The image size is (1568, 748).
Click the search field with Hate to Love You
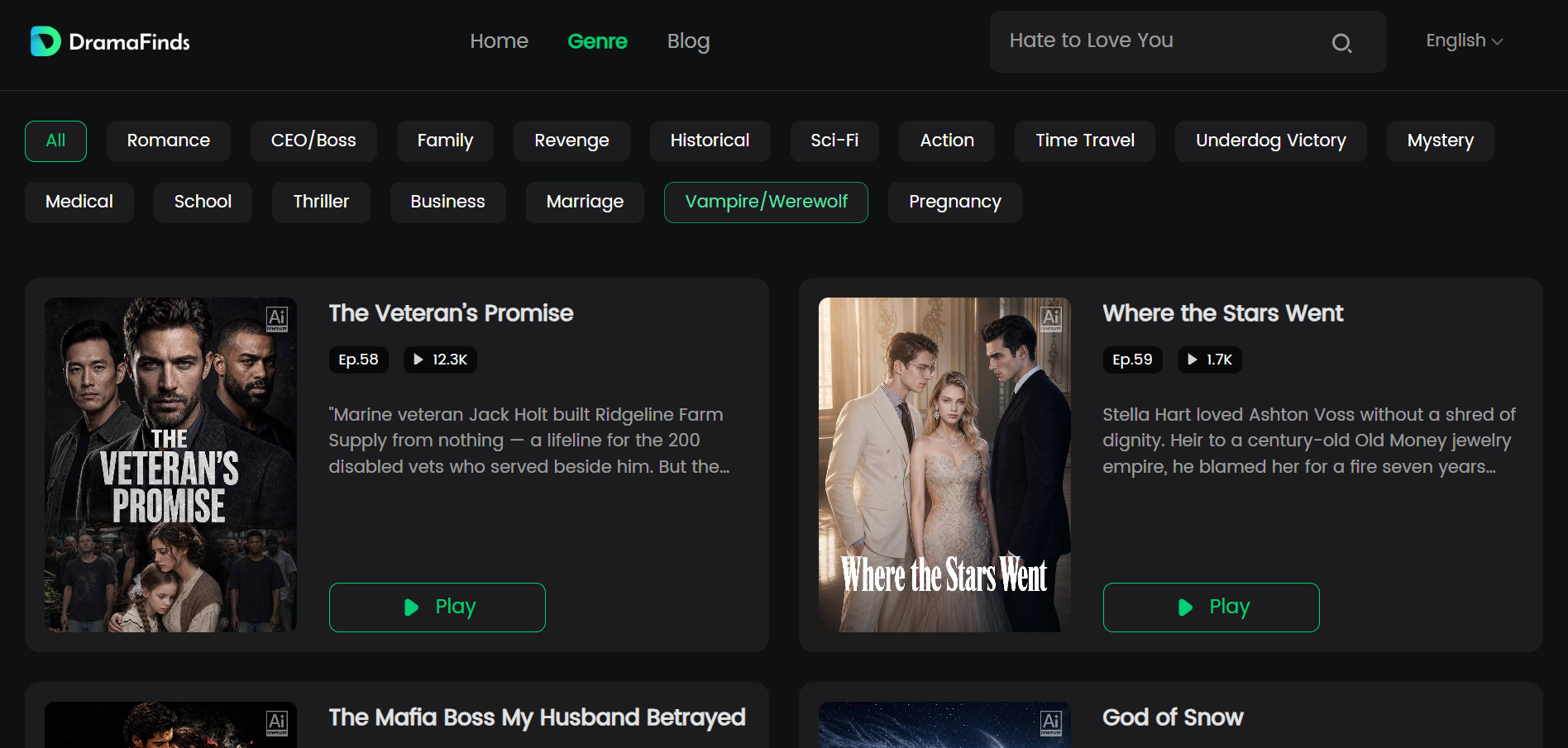point(1188,41)
